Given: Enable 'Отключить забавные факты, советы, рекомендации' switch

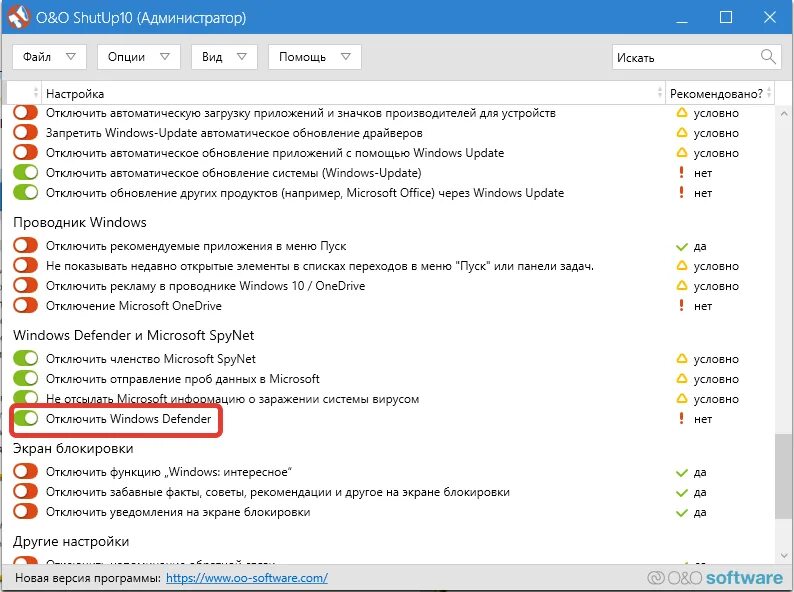Looking at the screenshot, I should (25, 492).
